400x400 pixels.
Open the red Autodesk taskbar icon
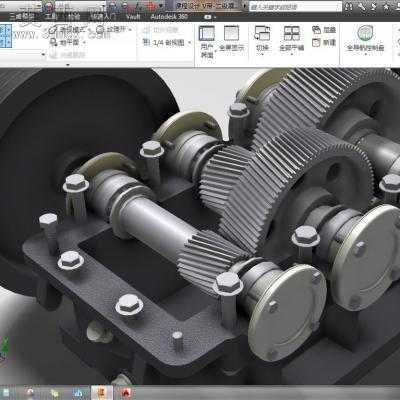[126, 393]
